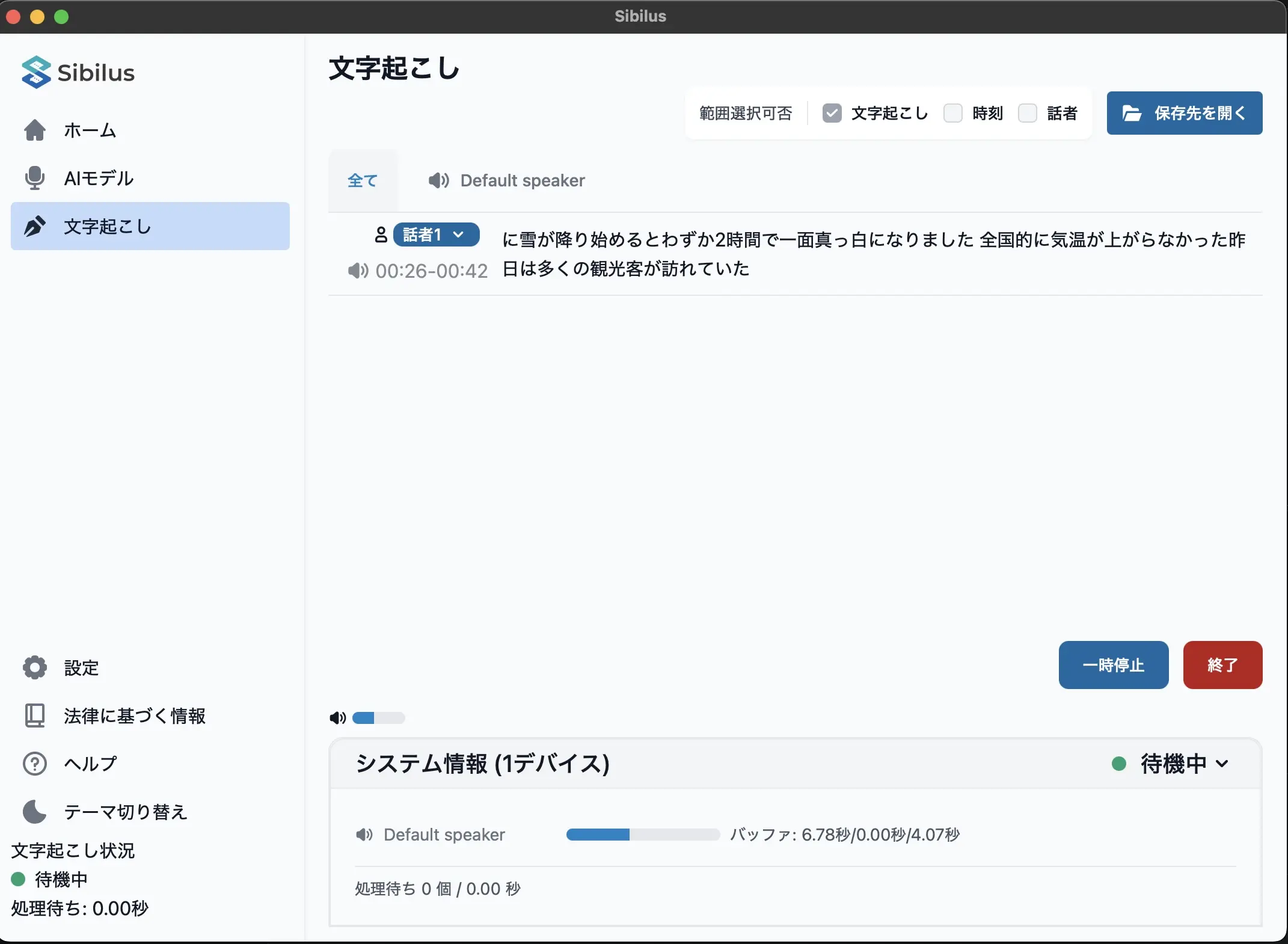Collapse the システム情報 (1デバイス) panel header

pyautogui.click(x=795, y=764)
